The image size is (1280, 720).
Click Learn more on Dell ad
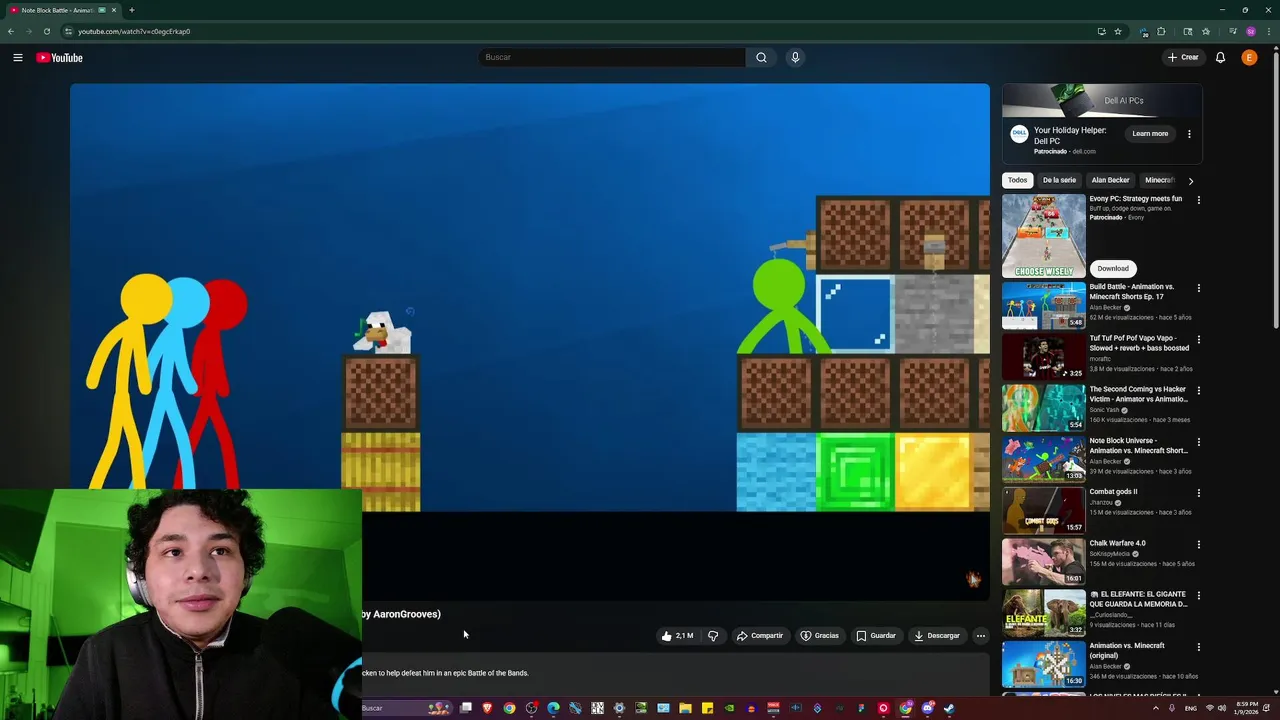(1150, 134)
